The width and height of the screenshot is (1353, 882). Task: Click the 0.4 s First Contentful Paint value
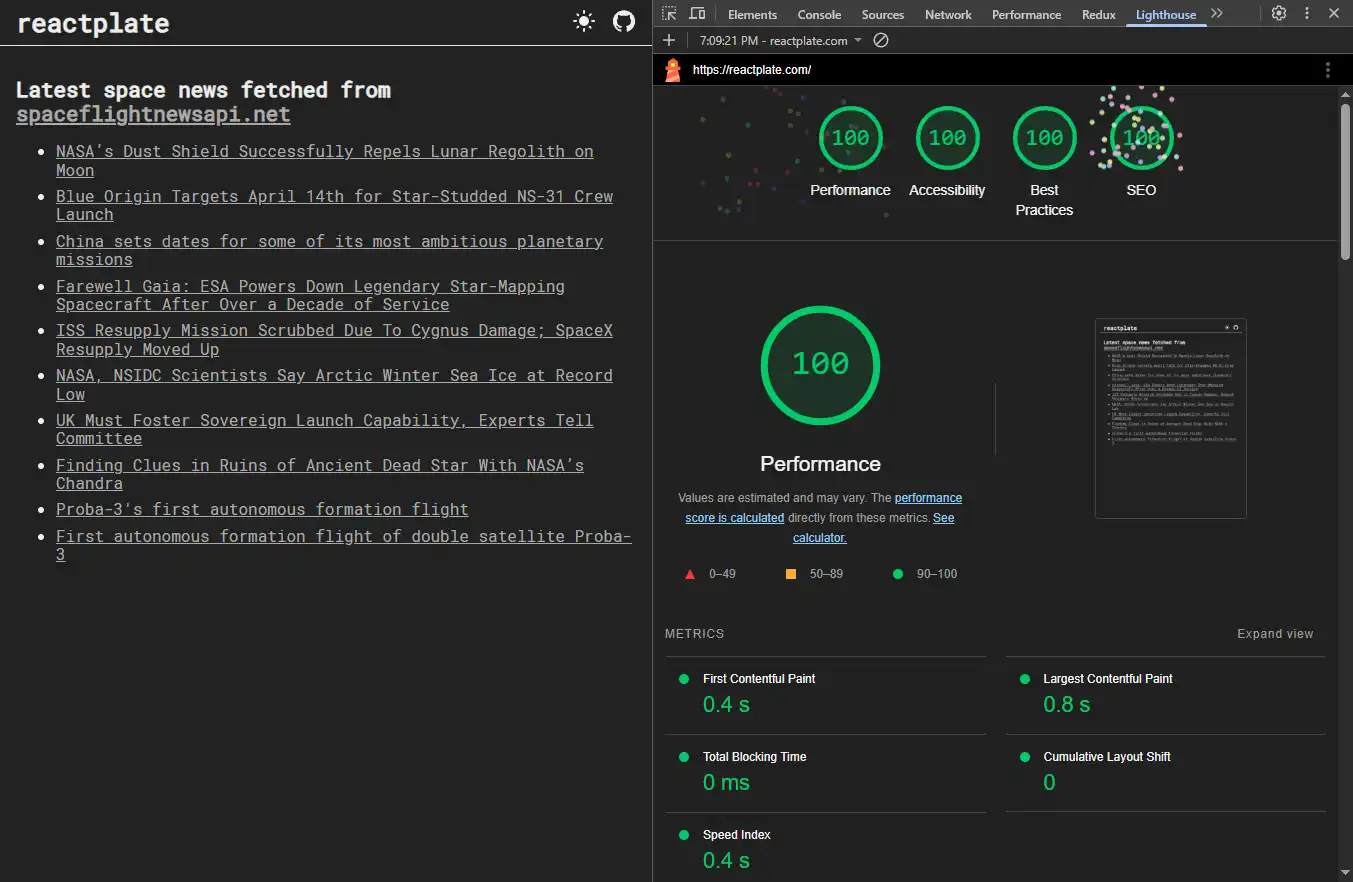coord(726,704)
